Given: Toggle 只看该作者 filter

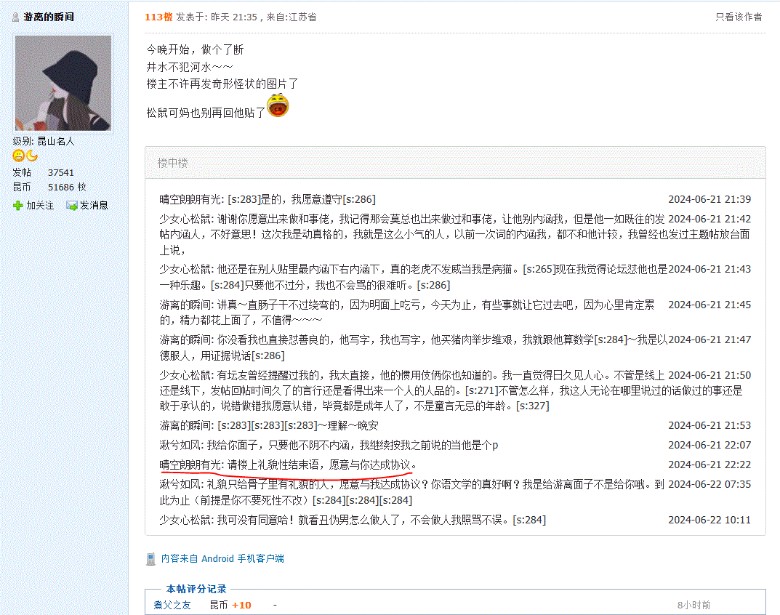Looking at the screenshot, I should [x=738, y=17].
